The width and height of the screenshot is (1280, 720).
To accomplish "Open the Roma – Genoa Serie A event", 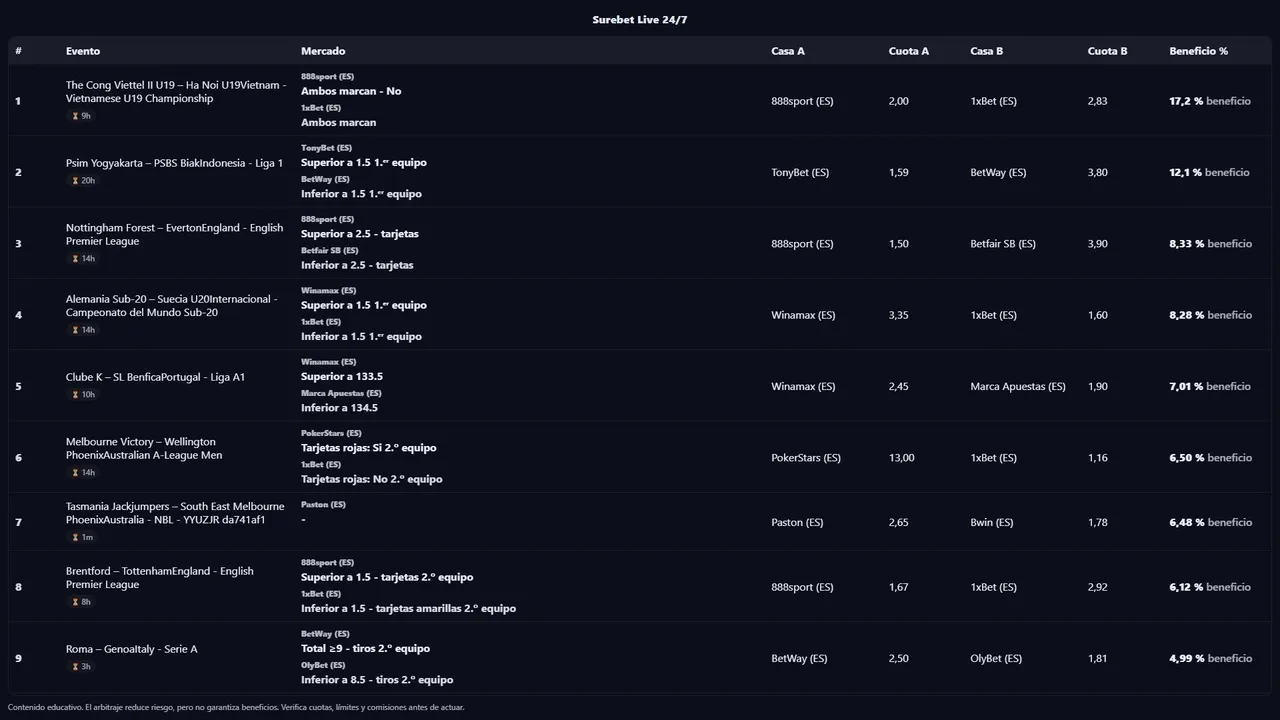I will coord(132,649).
